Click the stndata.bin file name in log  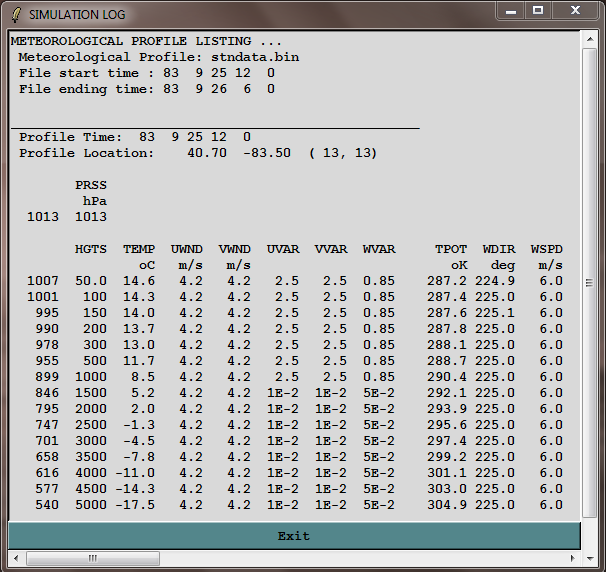point(260,57)
